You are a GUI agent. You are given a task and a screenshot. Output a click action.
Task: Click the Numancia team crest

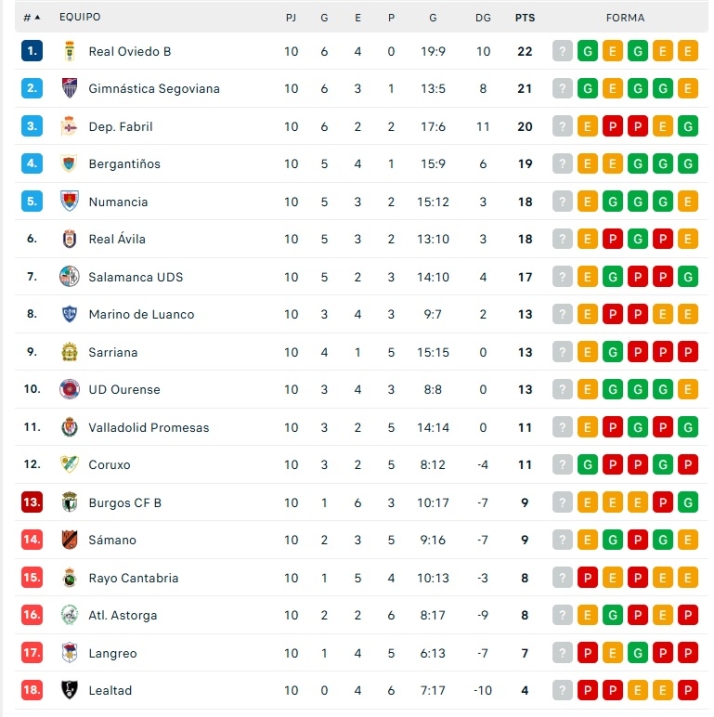pyautogui.click(x=69, y=201)
